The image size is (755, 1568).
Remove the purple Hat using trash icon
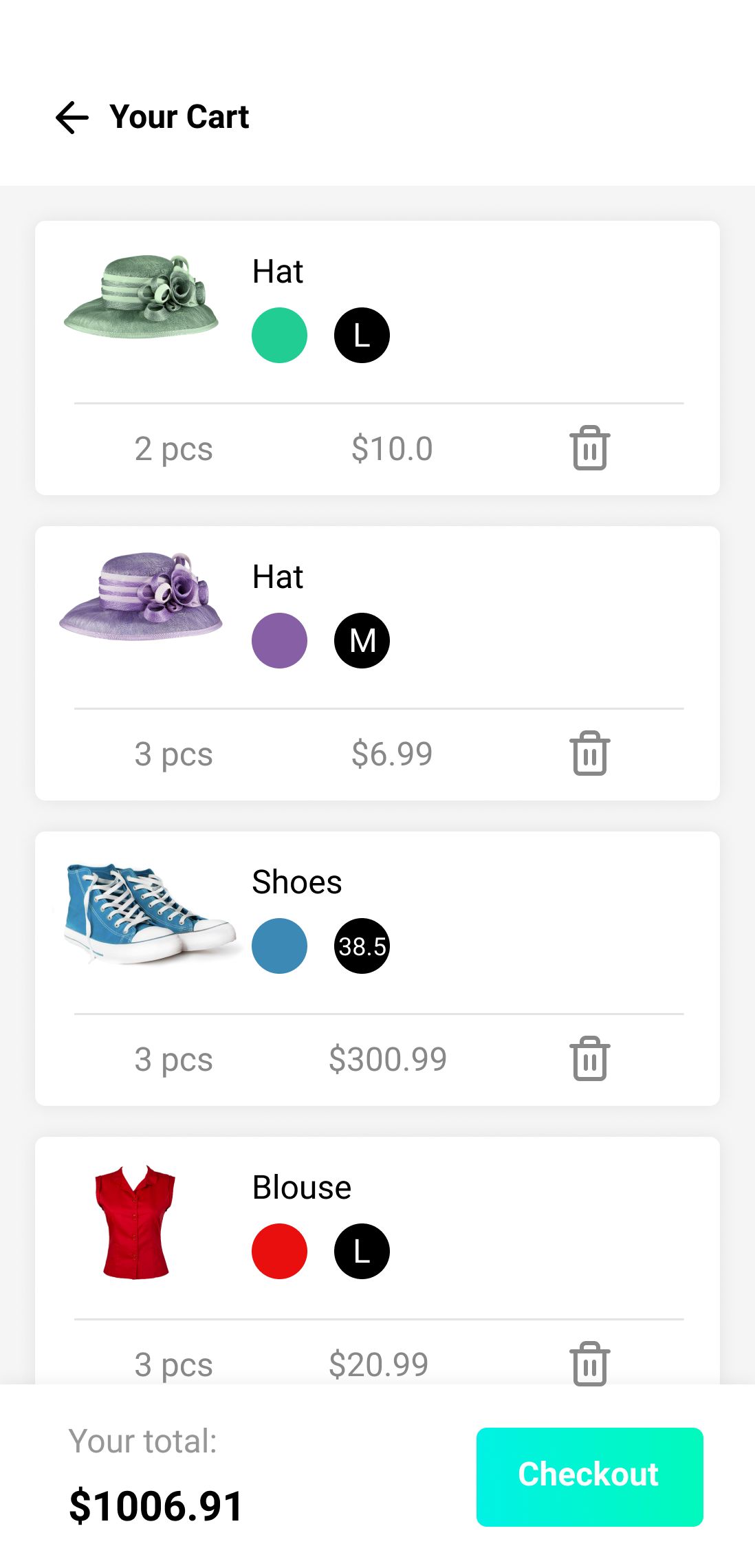[589, 754]
